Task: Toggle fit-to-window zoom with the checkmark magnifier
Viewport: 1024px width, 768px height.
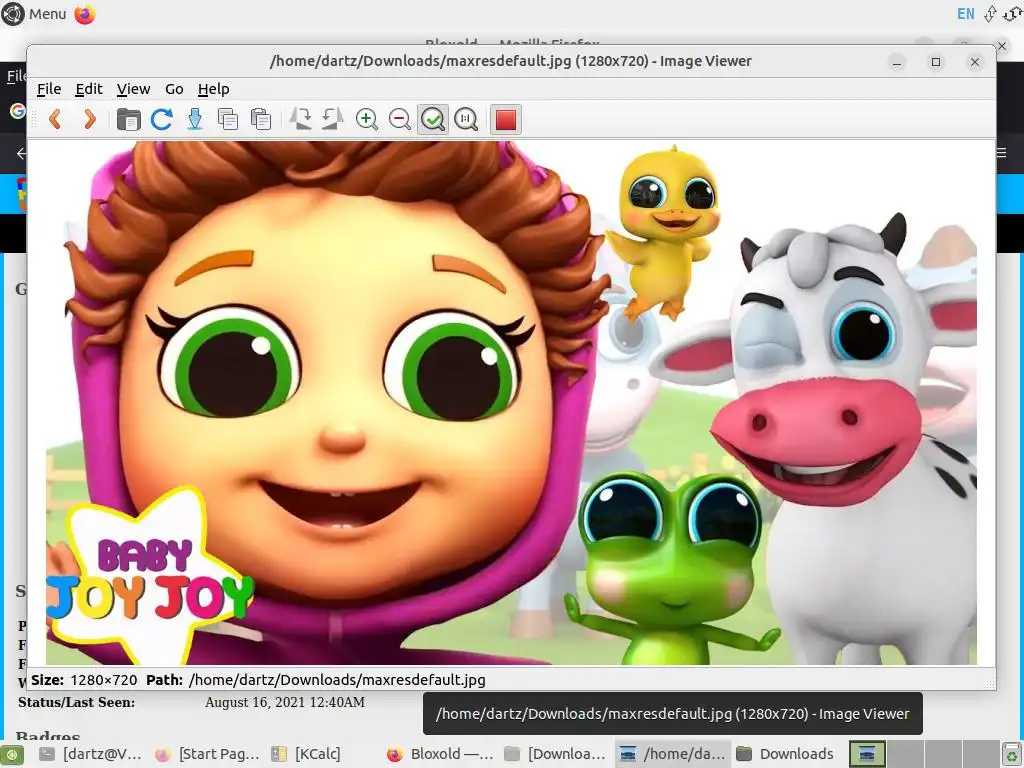Action: point(433,120)
